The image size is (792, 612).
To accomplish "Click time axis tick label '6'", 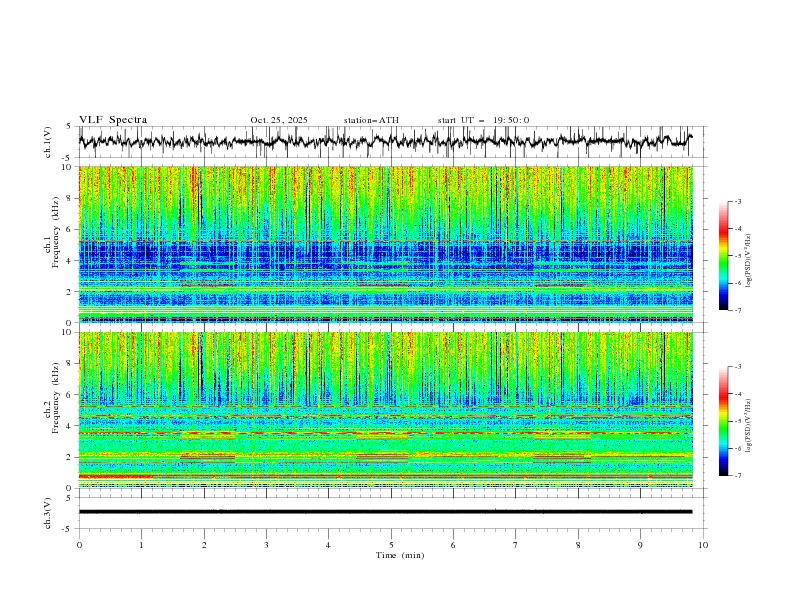I will pos(453,545).
